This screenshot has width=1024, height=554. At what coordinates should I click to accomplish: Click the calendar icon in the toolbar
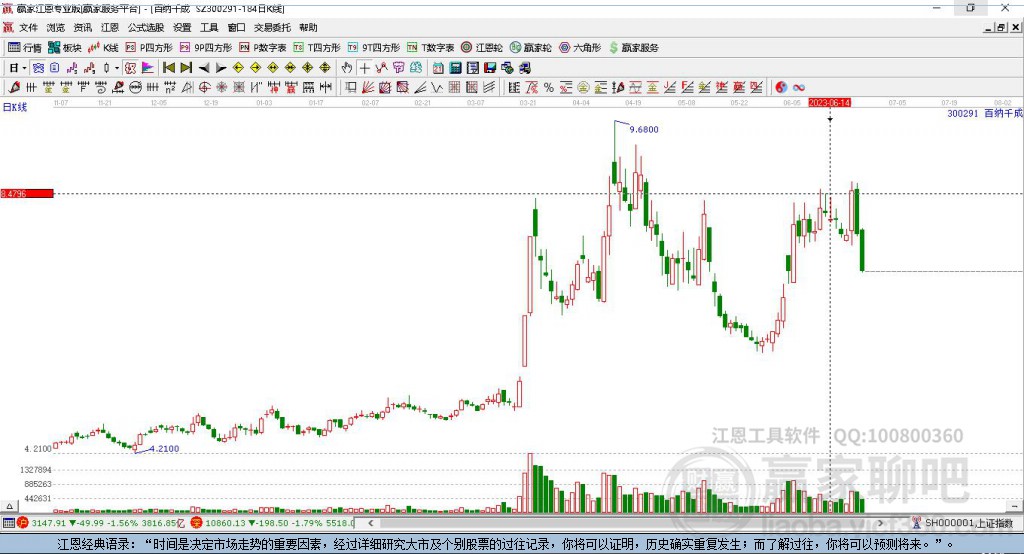(438, 67)
